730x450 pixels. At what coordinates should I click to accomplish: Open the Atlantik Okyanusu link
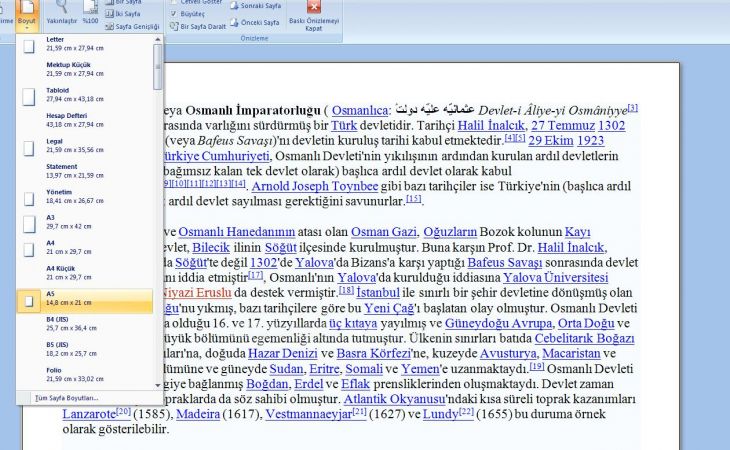(x=394, y=399)
